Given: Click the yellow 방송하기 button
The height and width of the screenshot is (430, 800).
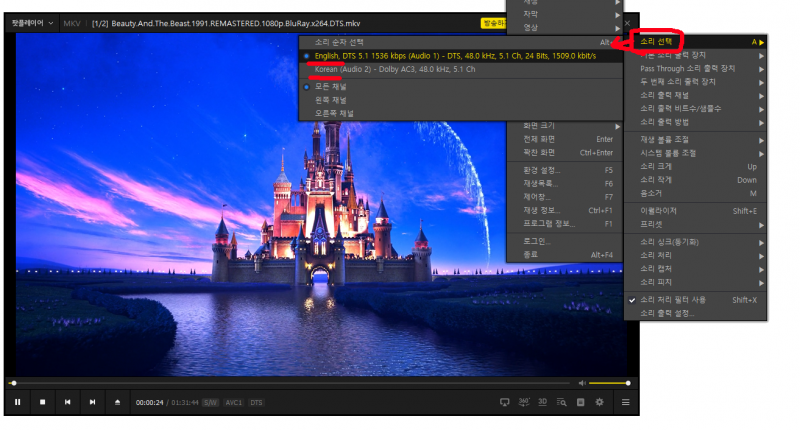Looking at the screenshot, I should click(494, 23).
